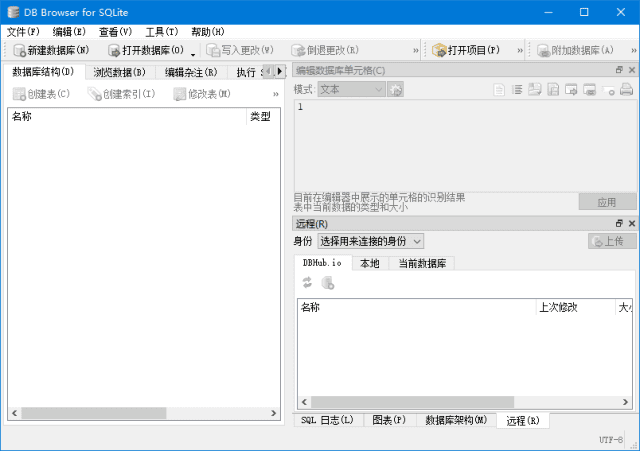Expand overflow chevron after 附加数据库
Screen dimensions: 640x451
coord(633,51)
